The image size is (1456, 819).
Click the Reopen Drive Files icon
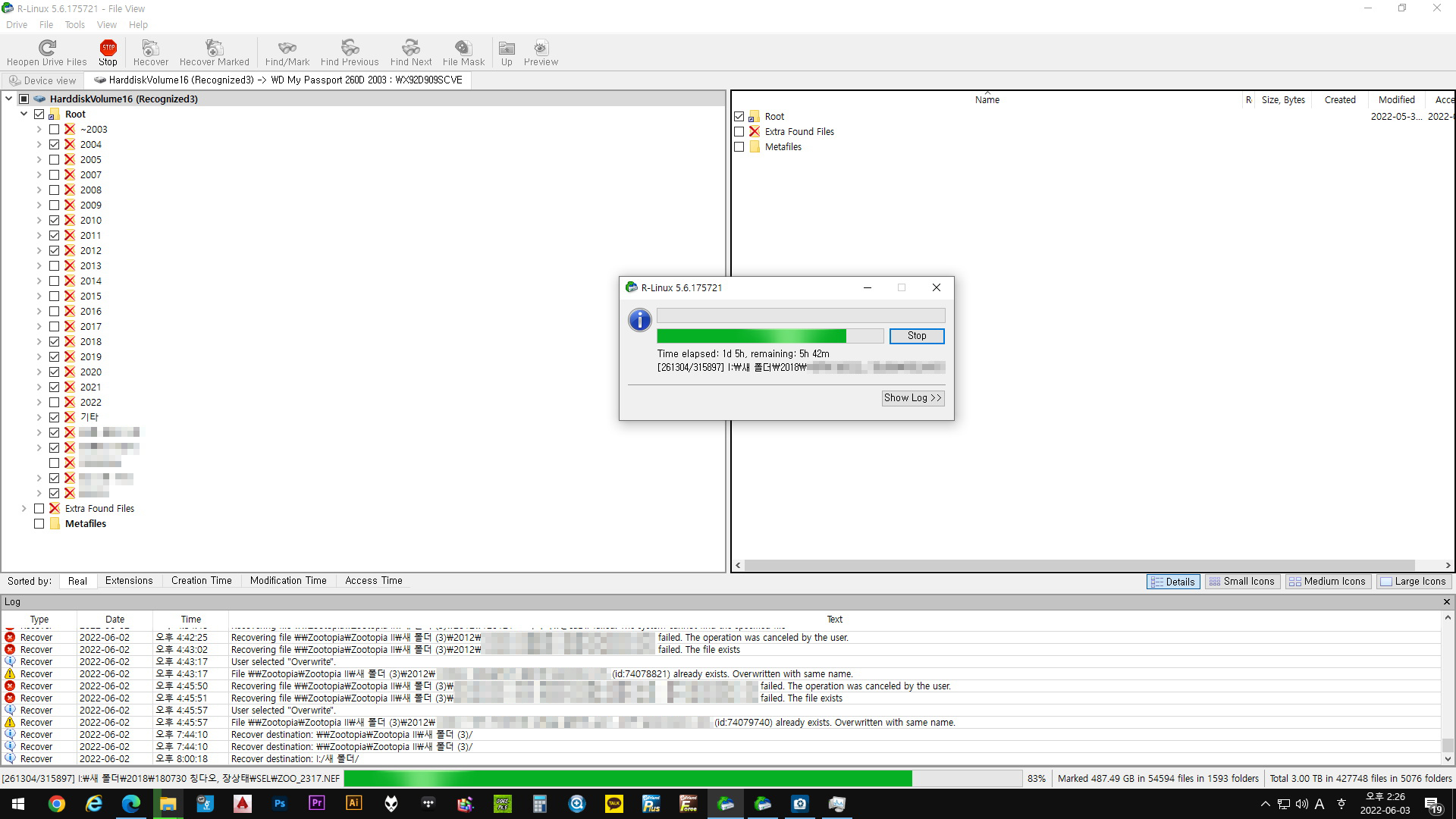47,49
